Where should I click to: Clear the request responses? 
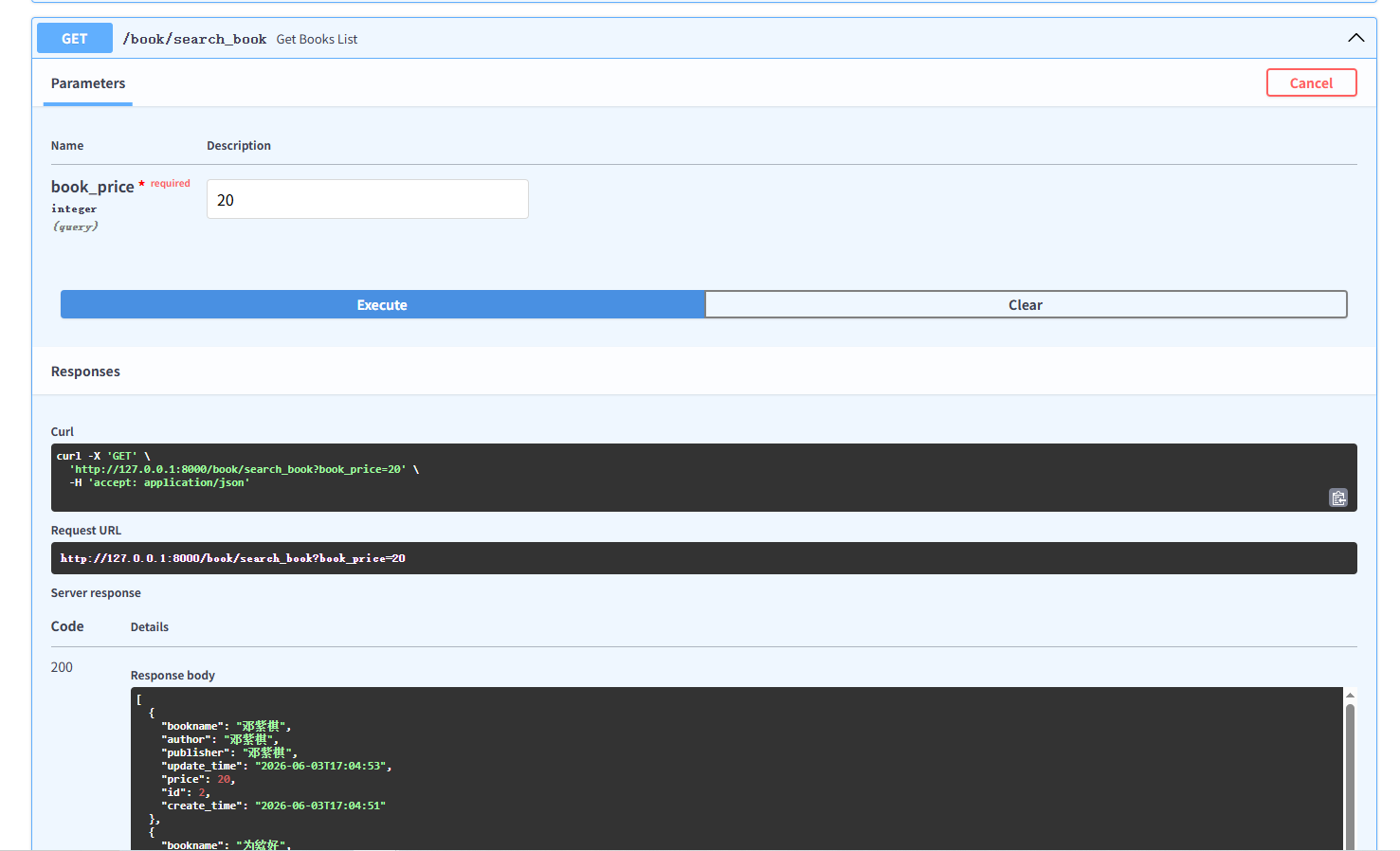tap(1026, 305)
